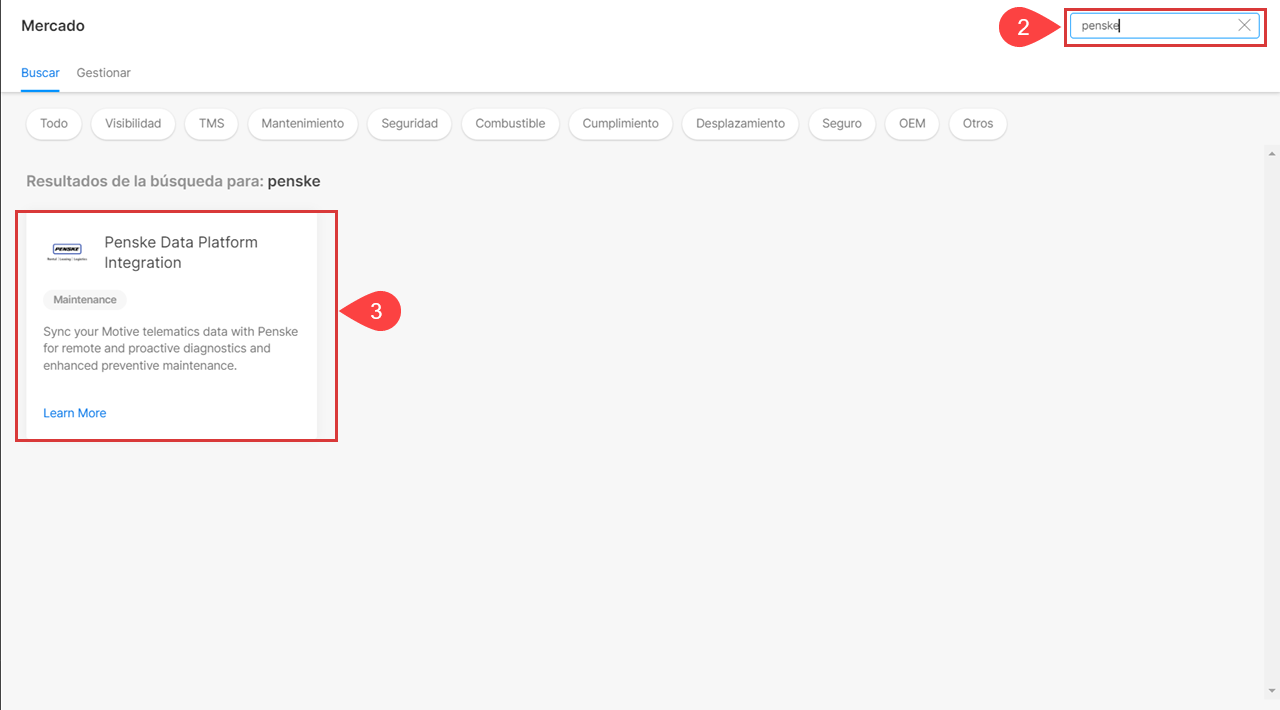Select the Todo category filter

(x=54, y=123)
